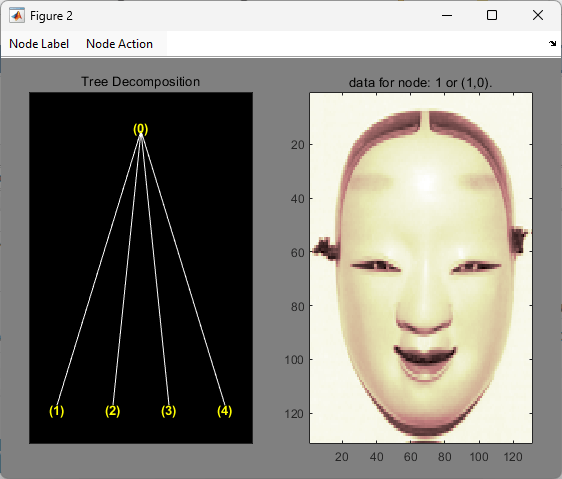Select tree node (3)
Viewport: 562px width, 479px height.
pos(168,411)
